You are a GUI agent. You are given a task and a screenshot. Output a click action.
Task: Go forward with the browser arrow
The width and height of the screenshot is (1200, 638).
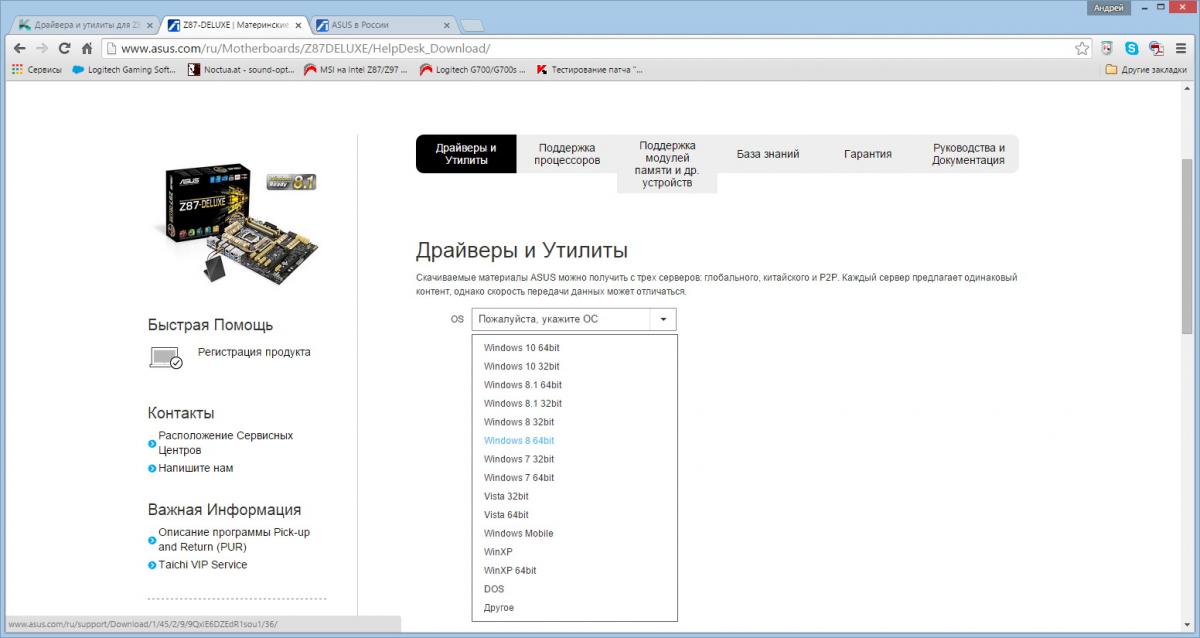42,48
